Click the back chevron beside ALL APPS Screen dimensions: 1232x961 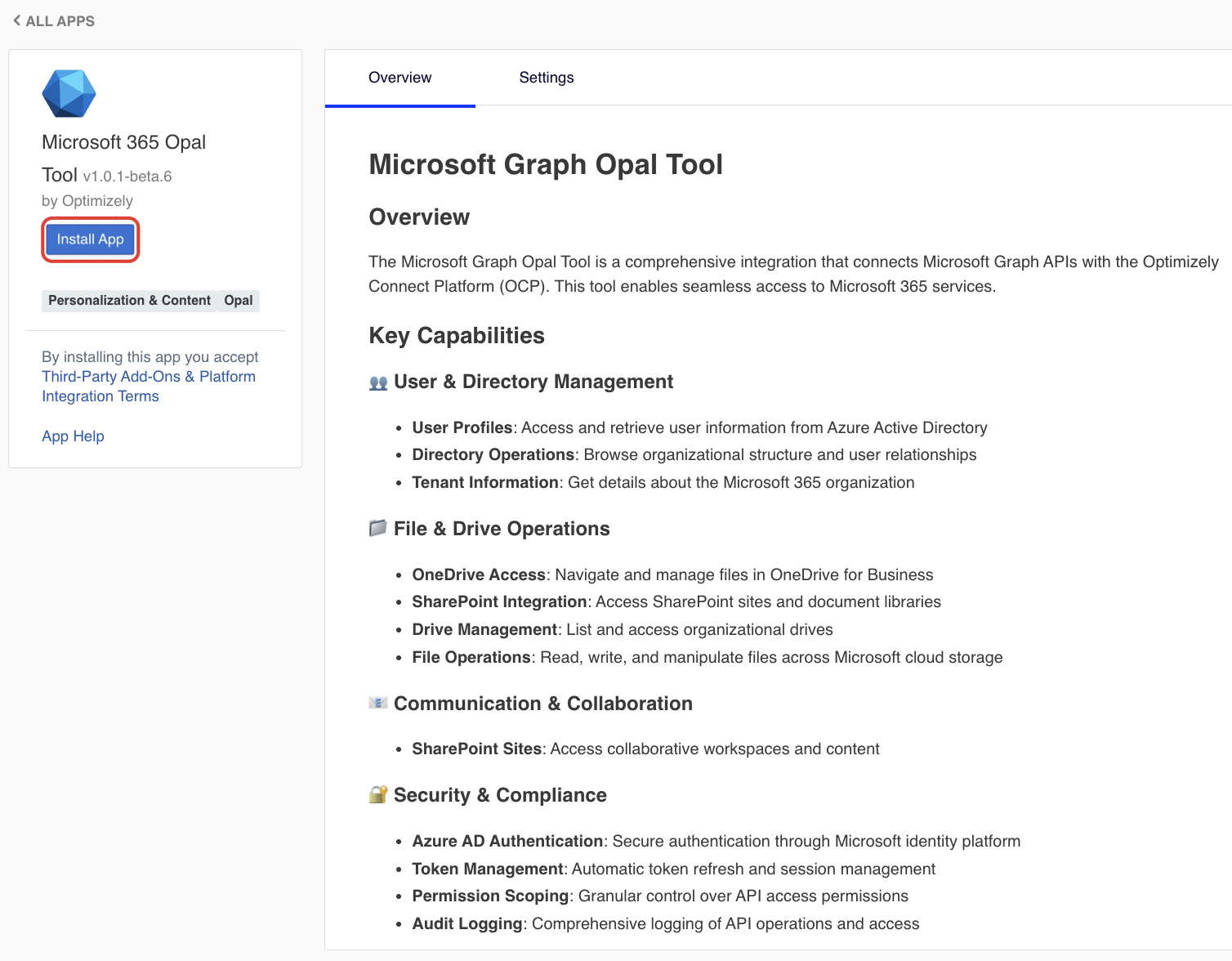pyautogui.click(x=16, y=20)
